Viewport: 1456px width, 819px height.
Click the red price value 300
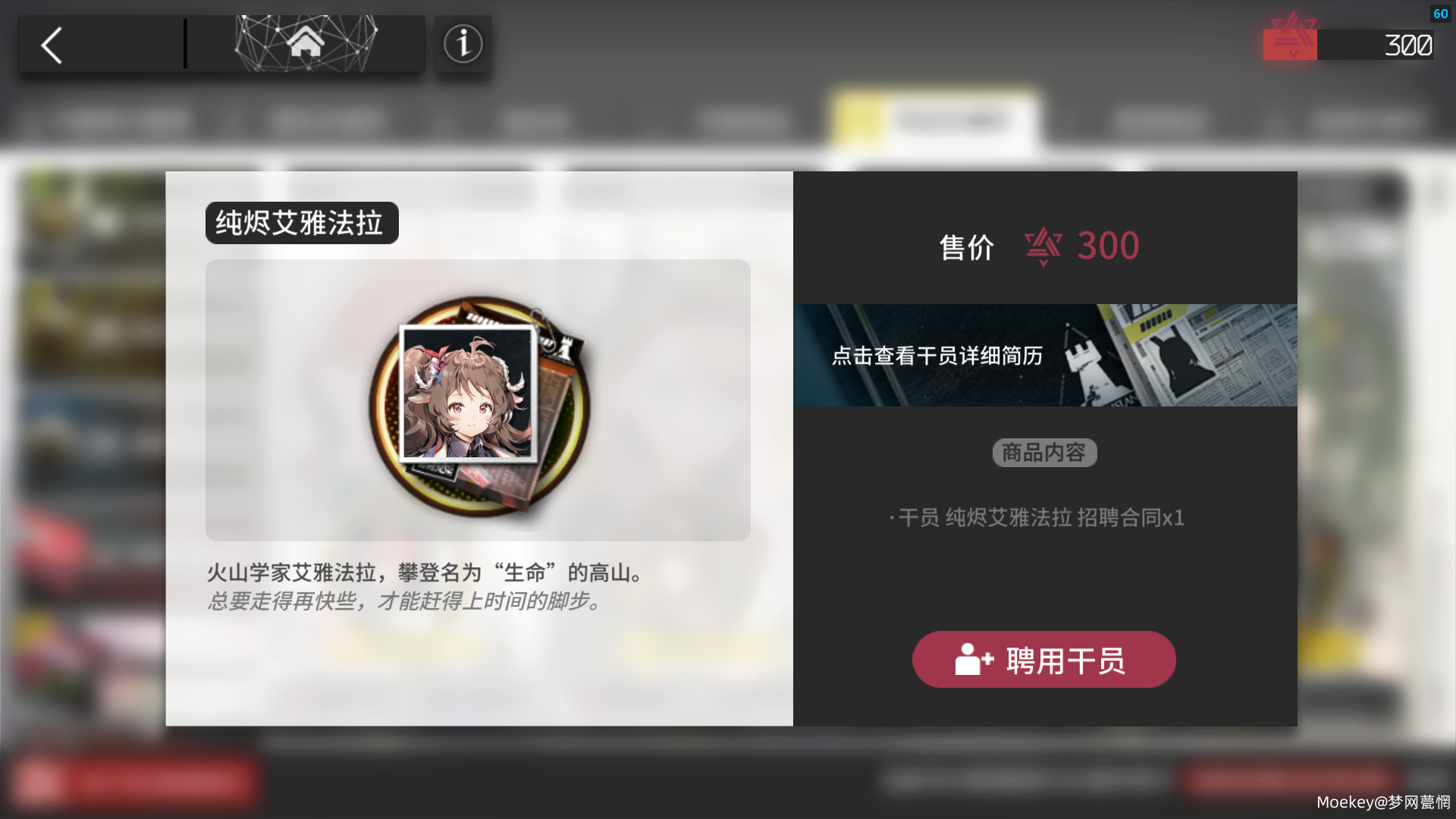[x=1108, y=246]
